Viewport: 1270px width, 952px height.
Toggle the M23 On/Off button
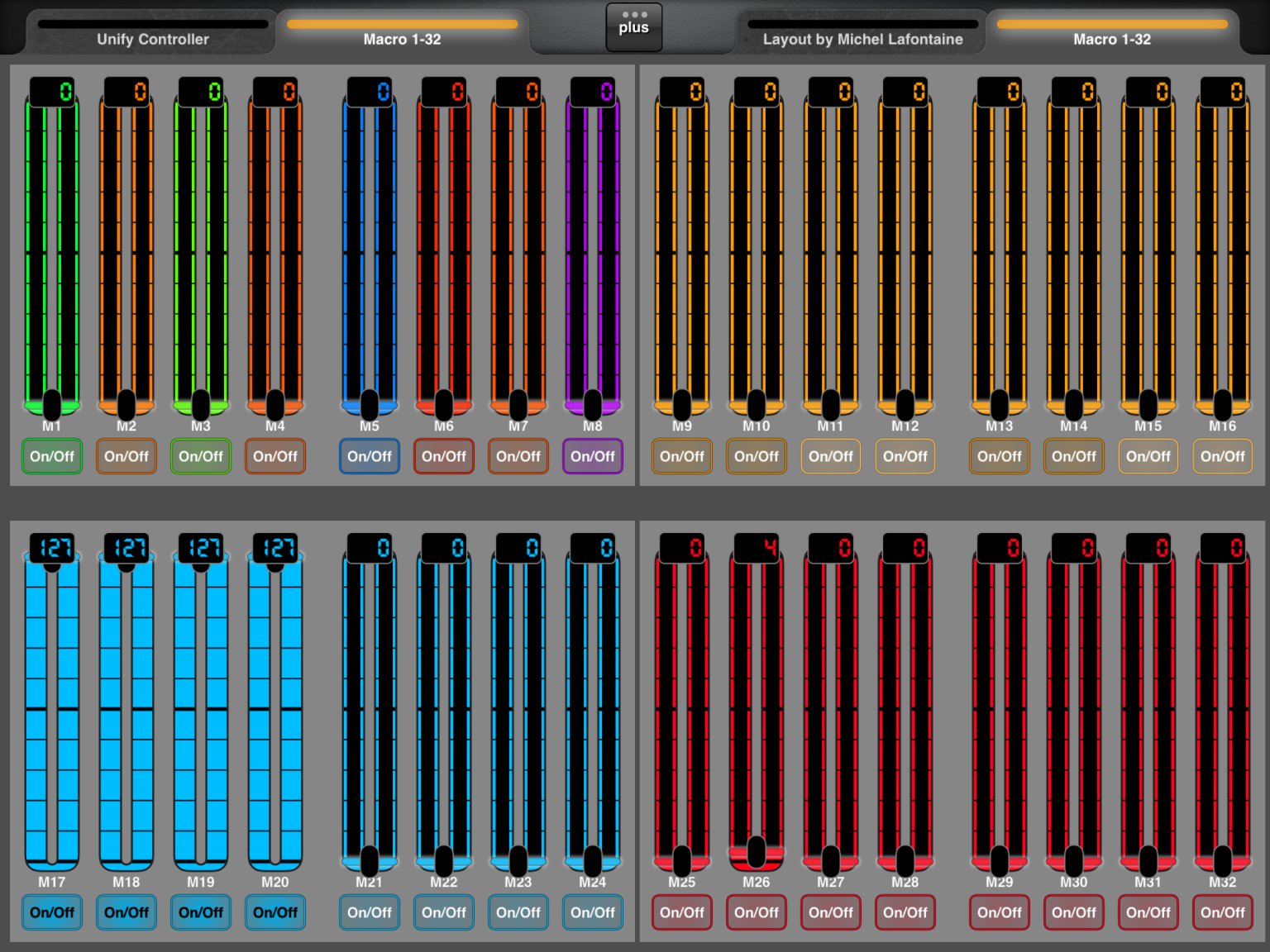518,912
